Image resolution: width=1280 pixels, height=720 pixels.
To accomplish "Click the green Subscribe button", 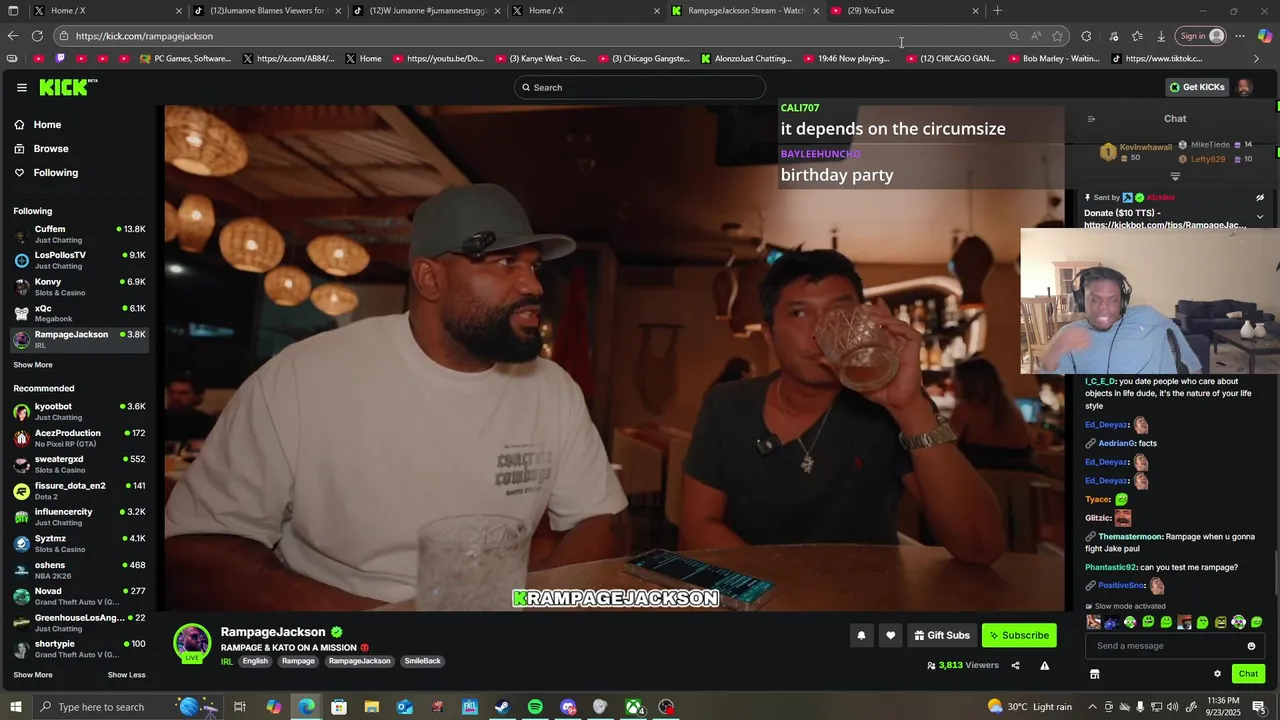I will 1019,635.
